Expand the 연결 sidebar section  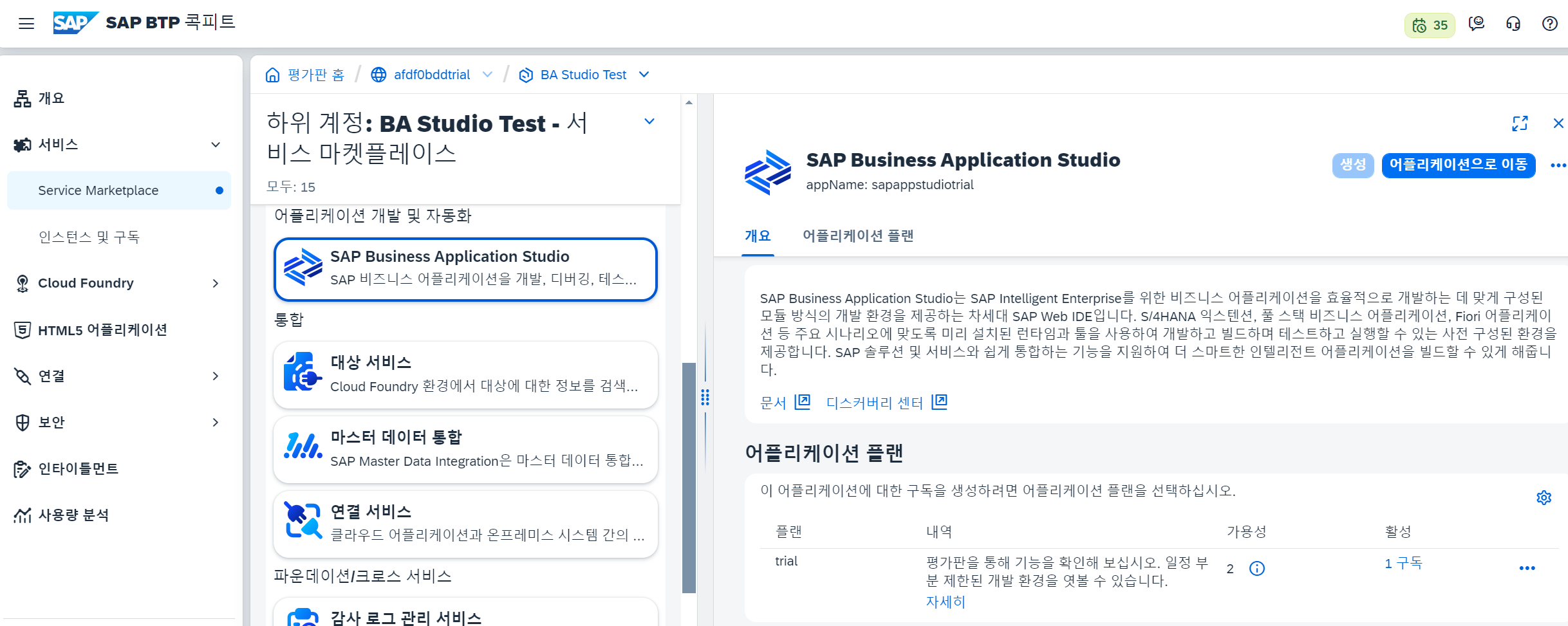(216, 376)
